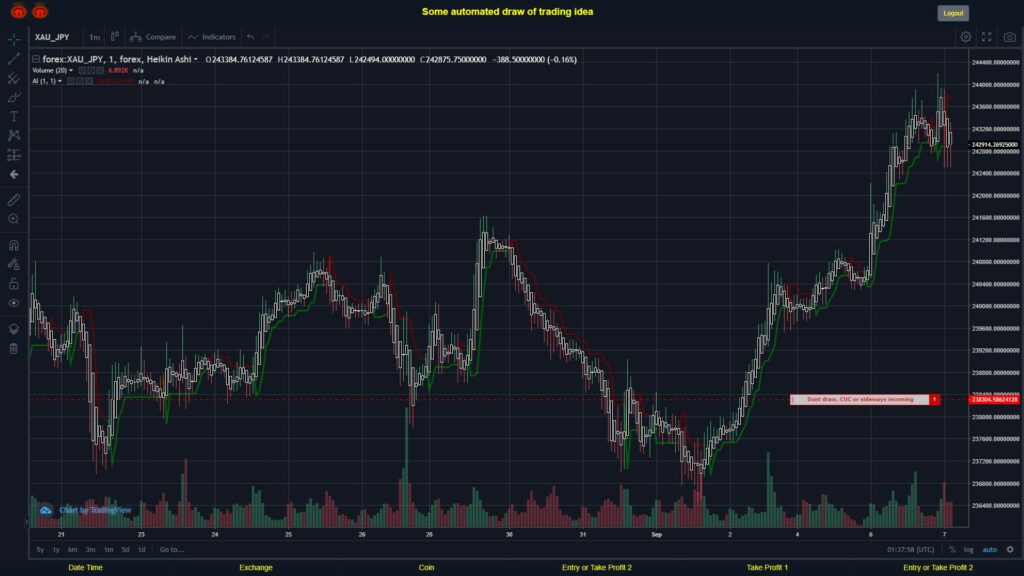Click the Logout button
The height and width of the screenshot is (576, 1024).
pyautogui.click(x=953, y=13)
